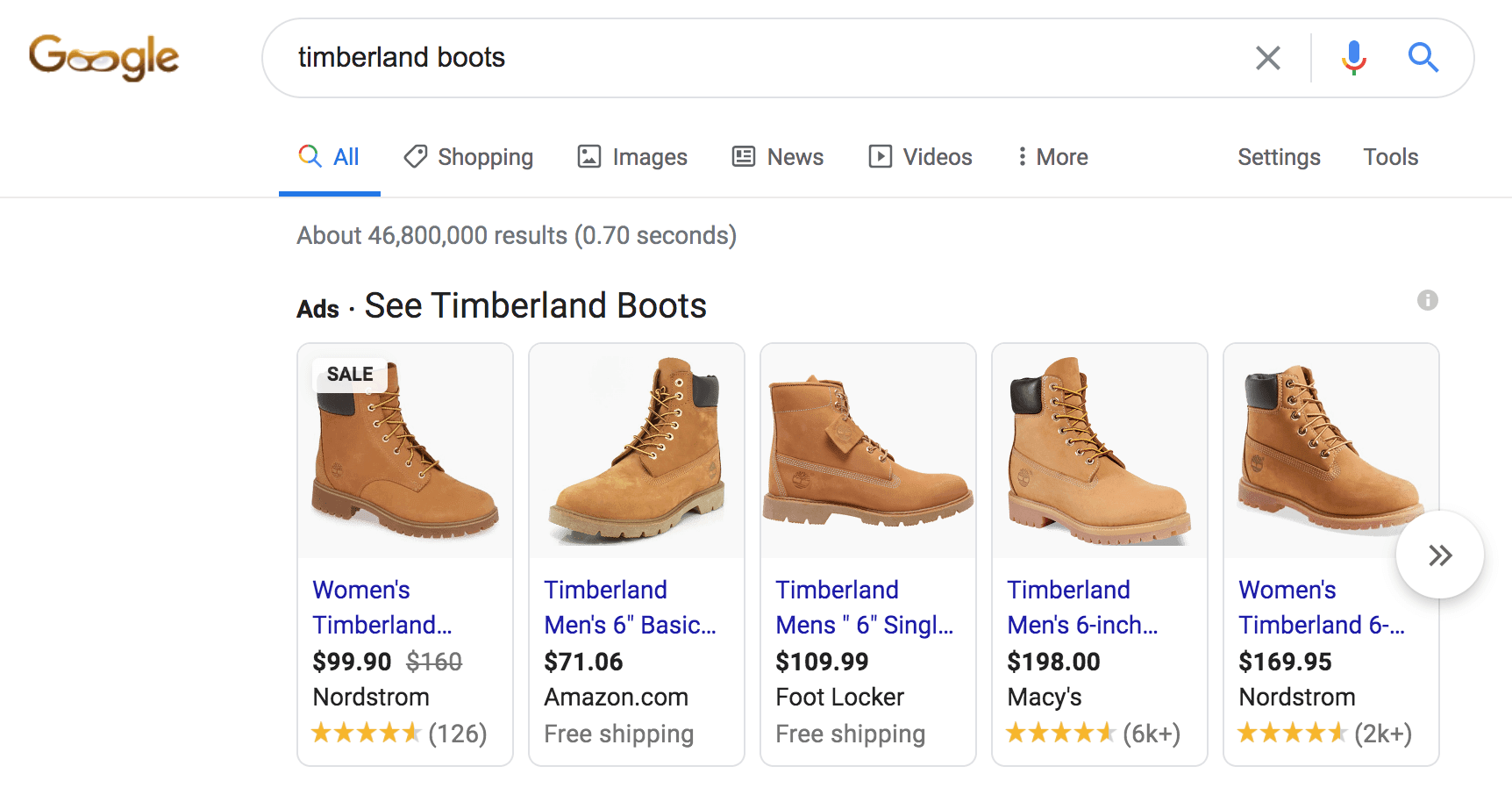Open the SALE Nordstrom boot image
The width and height of the screenshot is (1512, 795).
pos(405,451)
